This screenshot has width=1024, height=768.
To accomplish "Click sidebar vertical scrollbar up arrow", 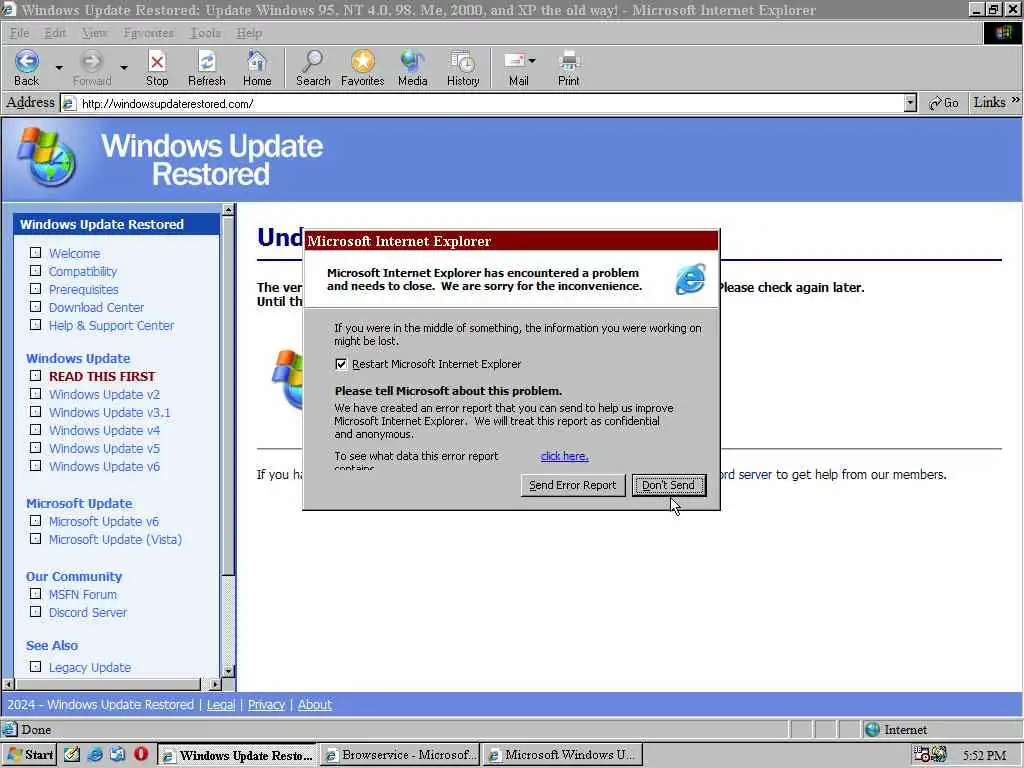I will point(228,210).
